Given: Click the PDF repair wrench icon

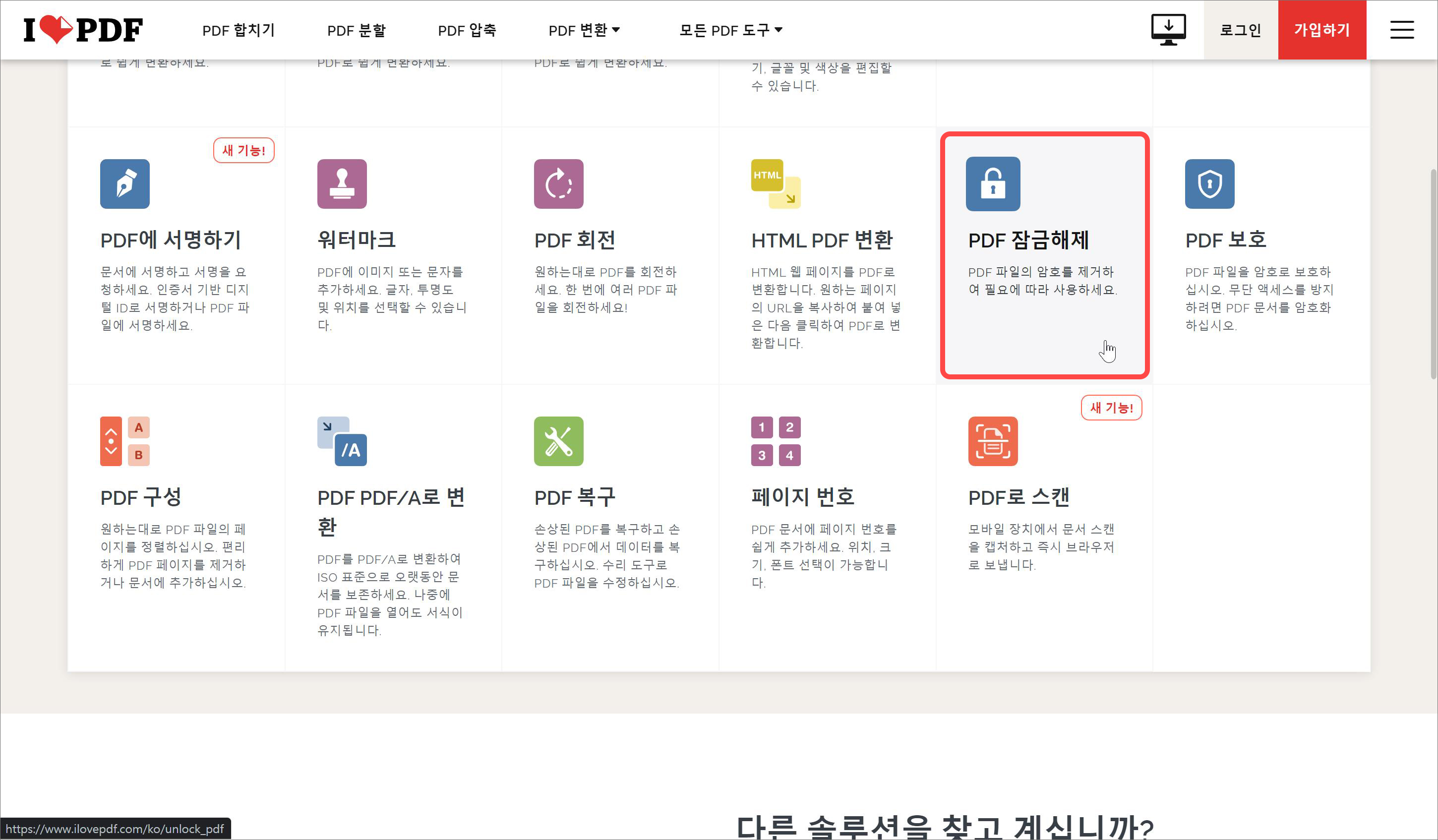Looking at the screenshot, I should pos(559,441).
